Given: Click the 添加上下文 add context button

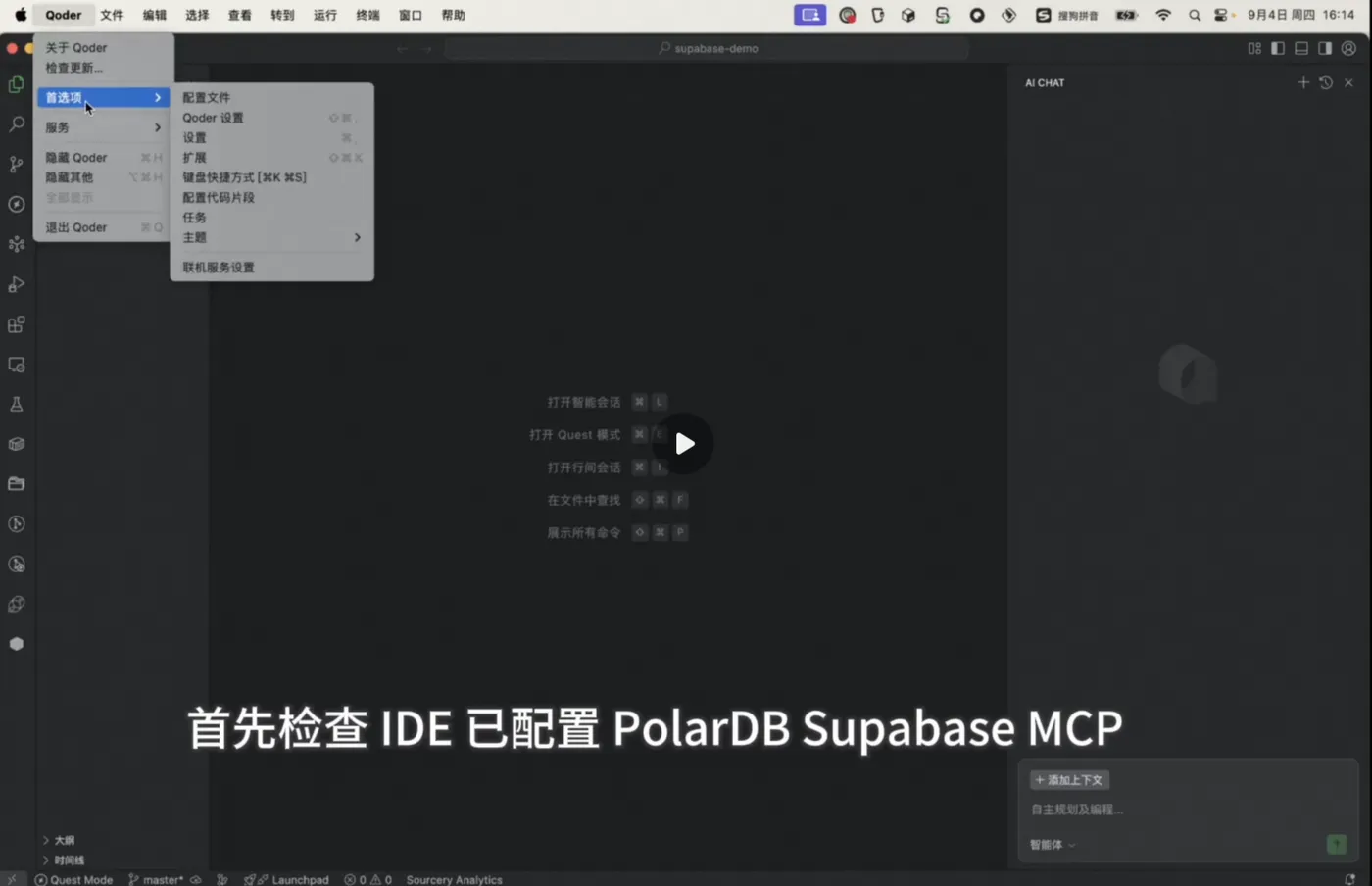Looking at the screenshot, I should click(x=1069, y=780).
